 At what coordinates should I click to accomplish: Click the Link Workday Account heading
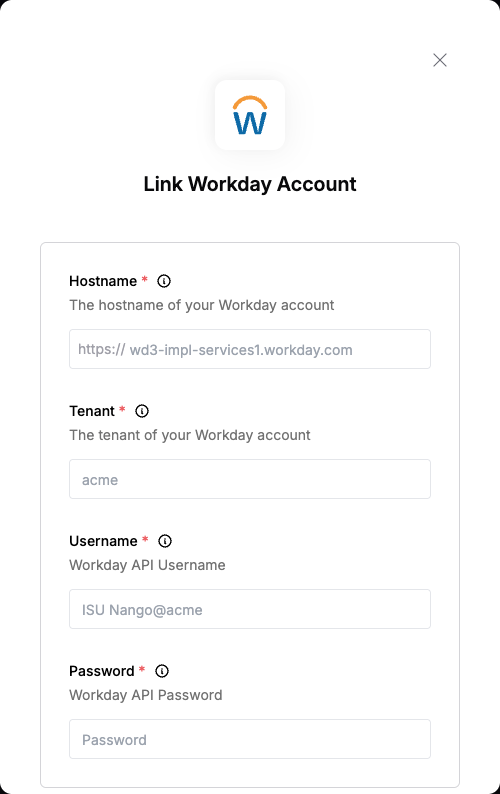coord(250,184)
